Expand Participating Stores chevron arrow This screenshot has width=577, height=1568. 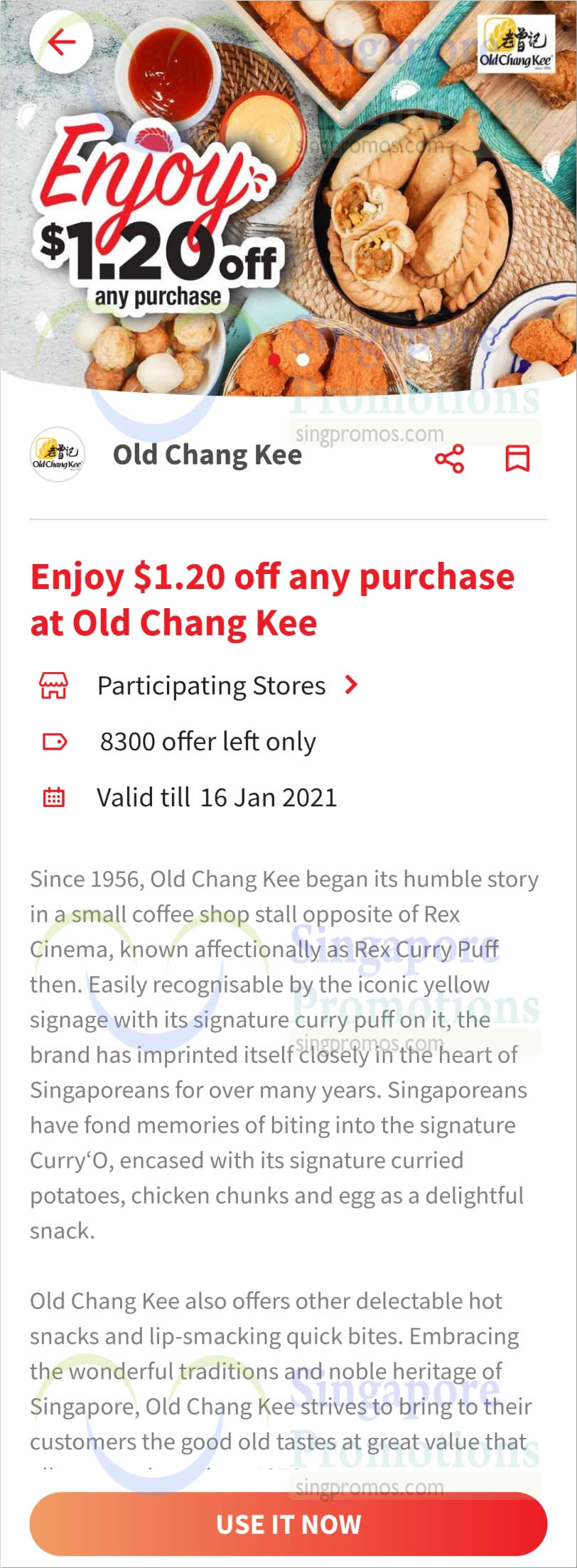tap(351, 685)
